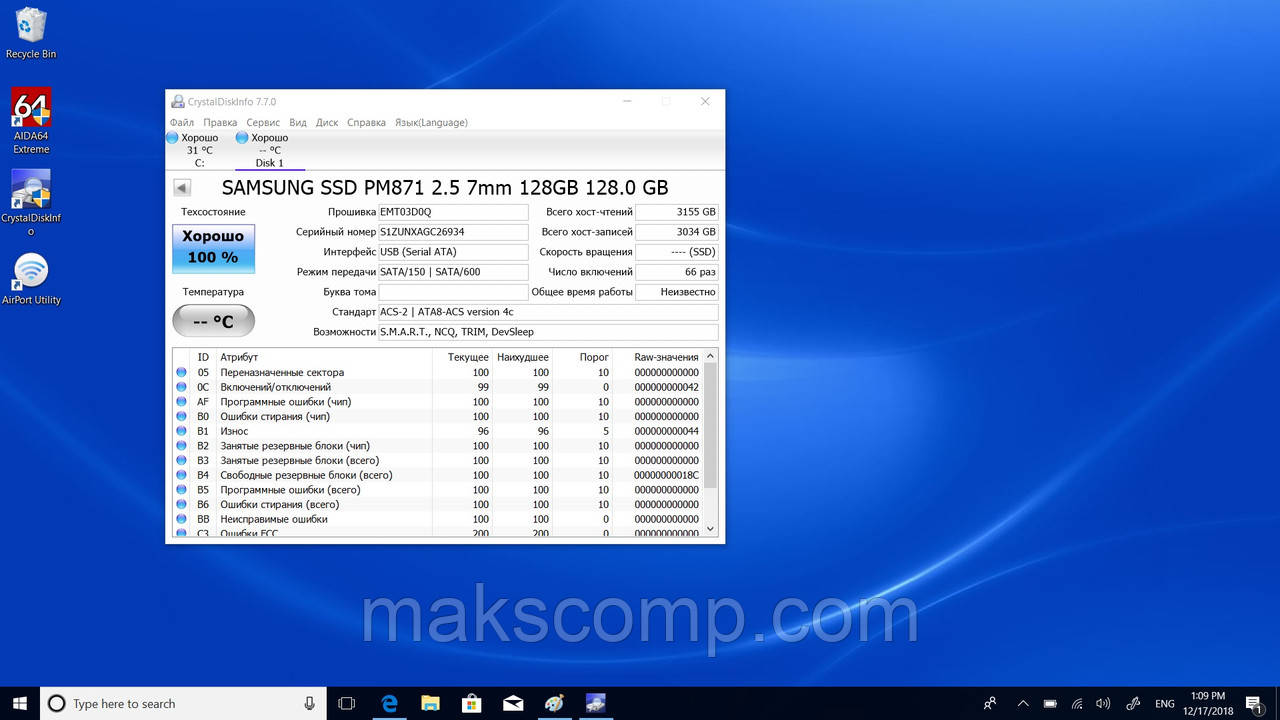Click the status dot of attribute B1 Износ
This screenshot has width=1280, height=720.
tap(181, 431)
